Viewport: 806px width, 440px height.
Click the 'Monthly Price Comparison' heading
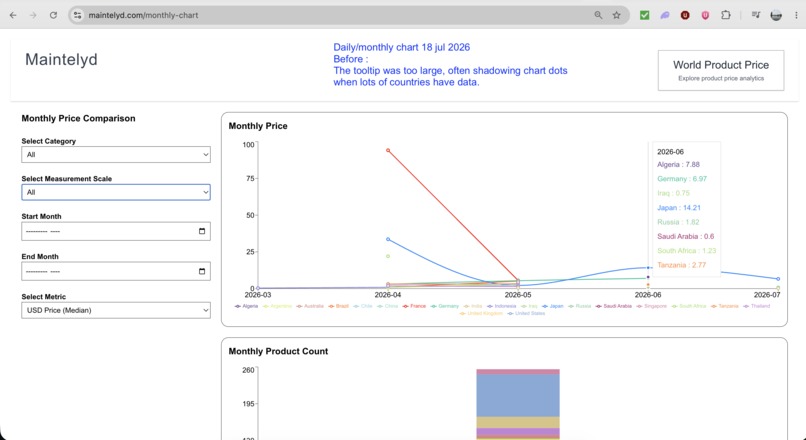pos(79,118)
